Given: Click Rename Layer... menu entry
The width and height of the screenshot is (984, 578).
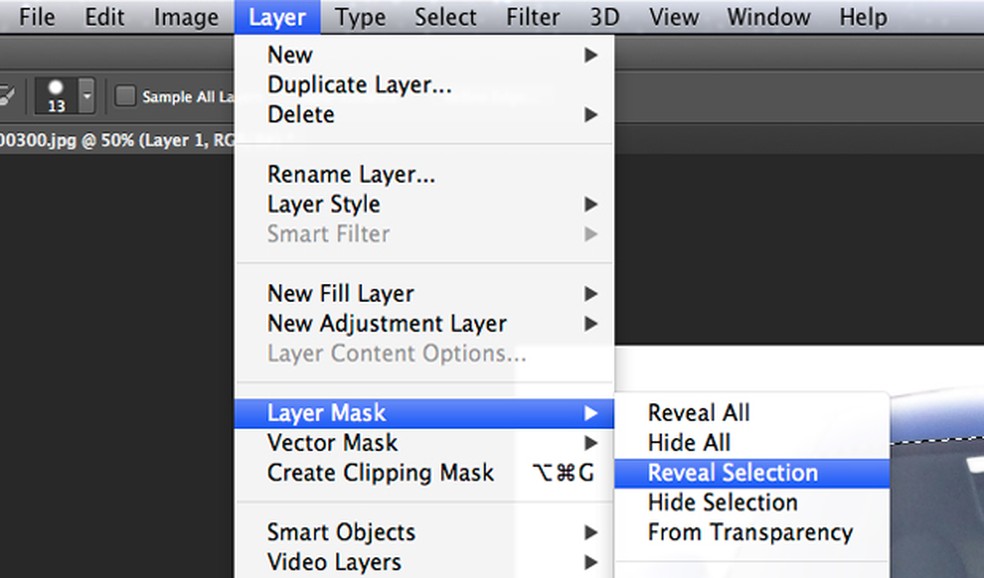Looking at the screenshot, I should (351, 174).
